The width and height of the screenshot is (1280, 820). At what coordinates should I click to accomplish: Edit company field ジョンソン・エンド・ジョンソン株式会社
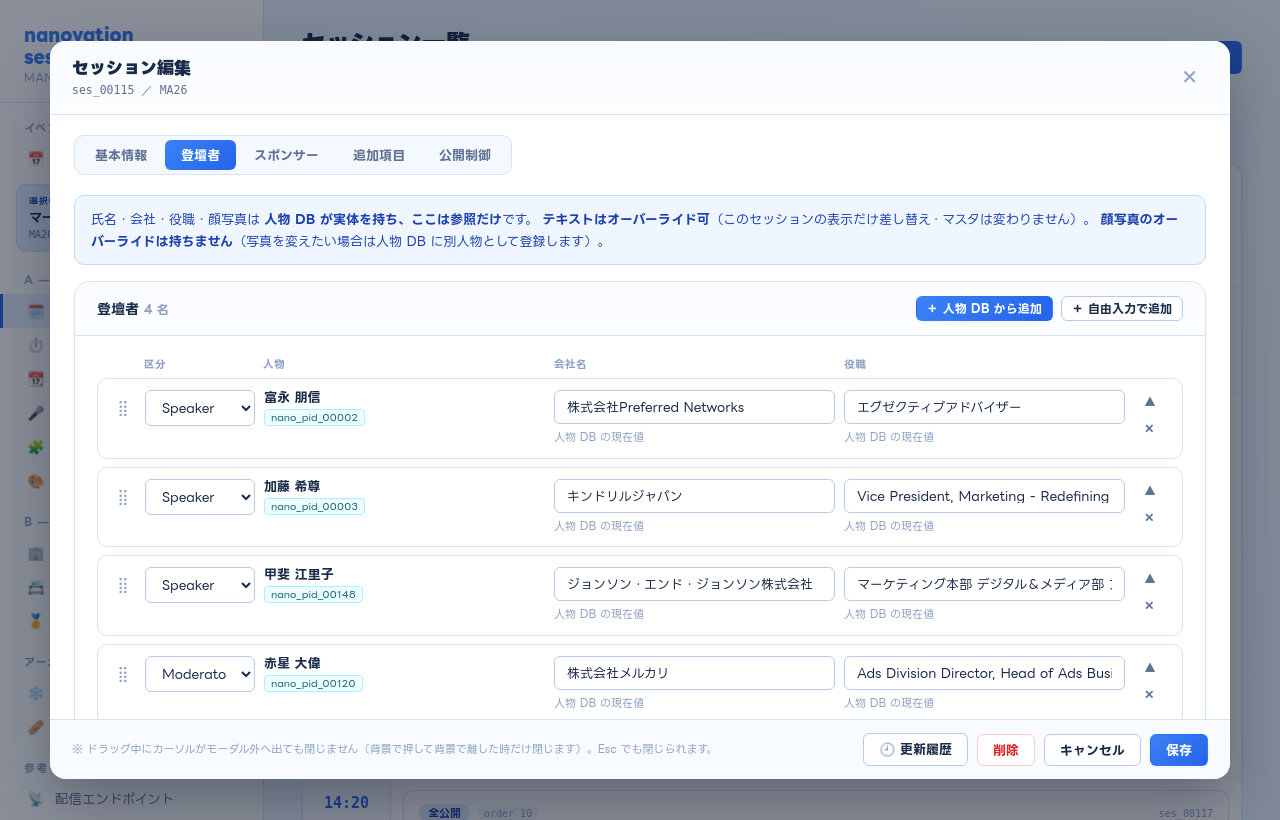click(x=694, y=584)
